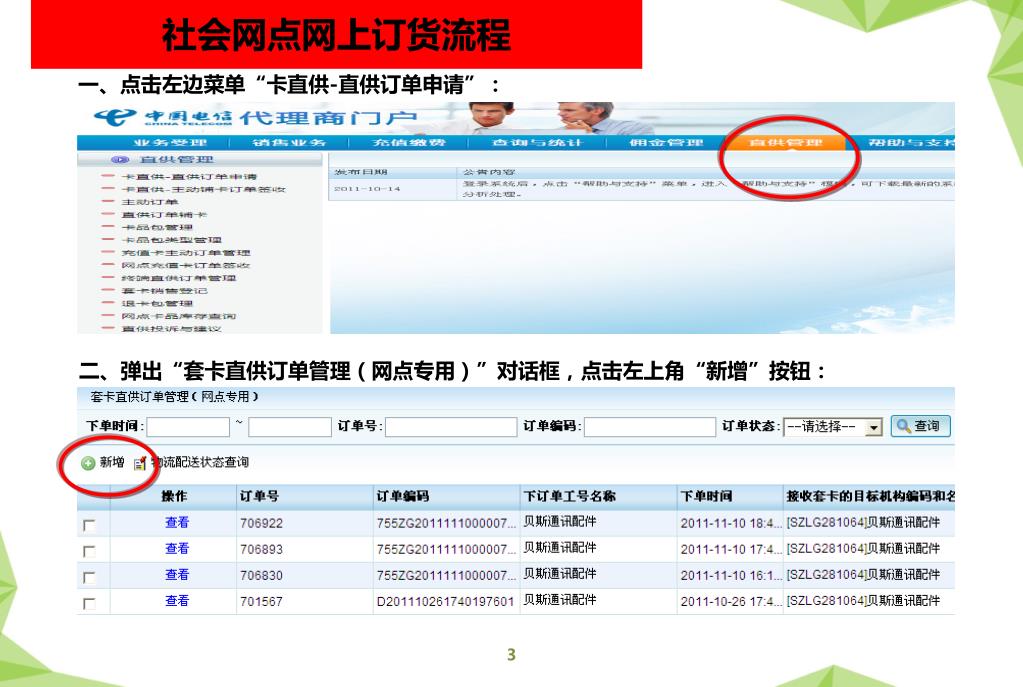The width and height of the screenshot is (1023, 687).
Task: Switch to the 查询与统计 tab
Action: [x=537, y=142]
